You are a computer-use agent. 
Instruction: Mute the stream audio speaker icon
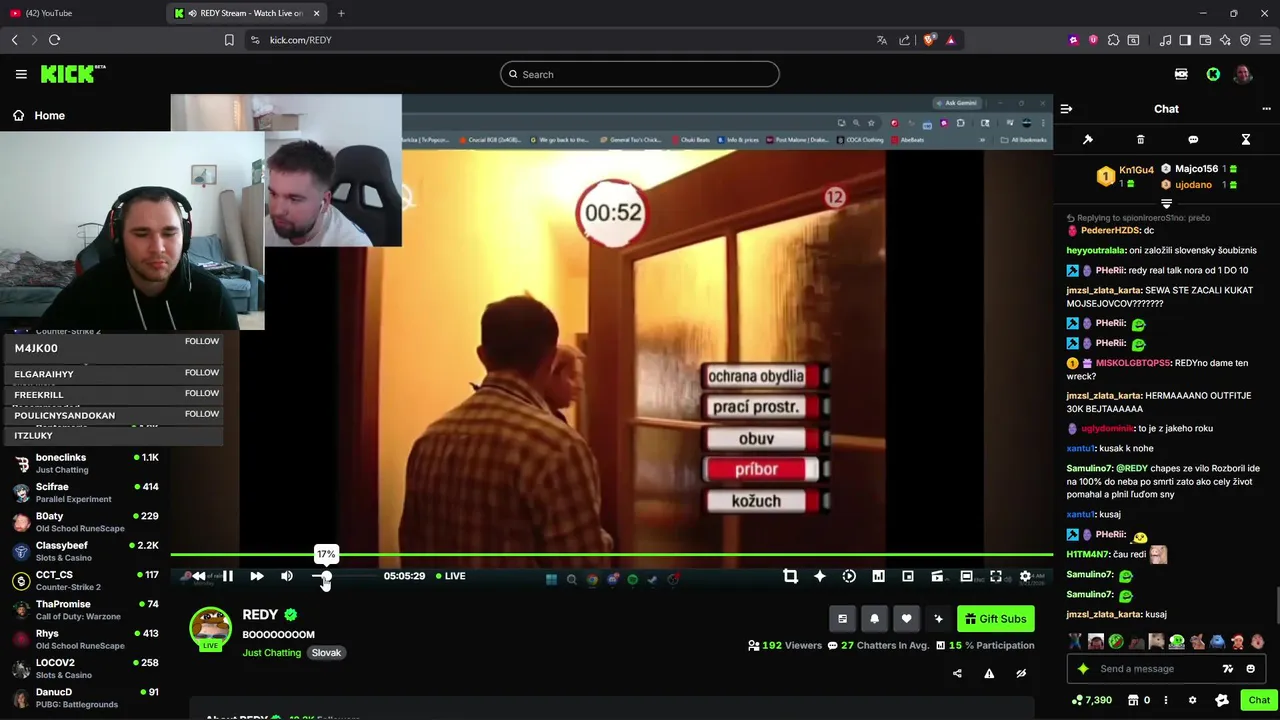click(287, 576)
